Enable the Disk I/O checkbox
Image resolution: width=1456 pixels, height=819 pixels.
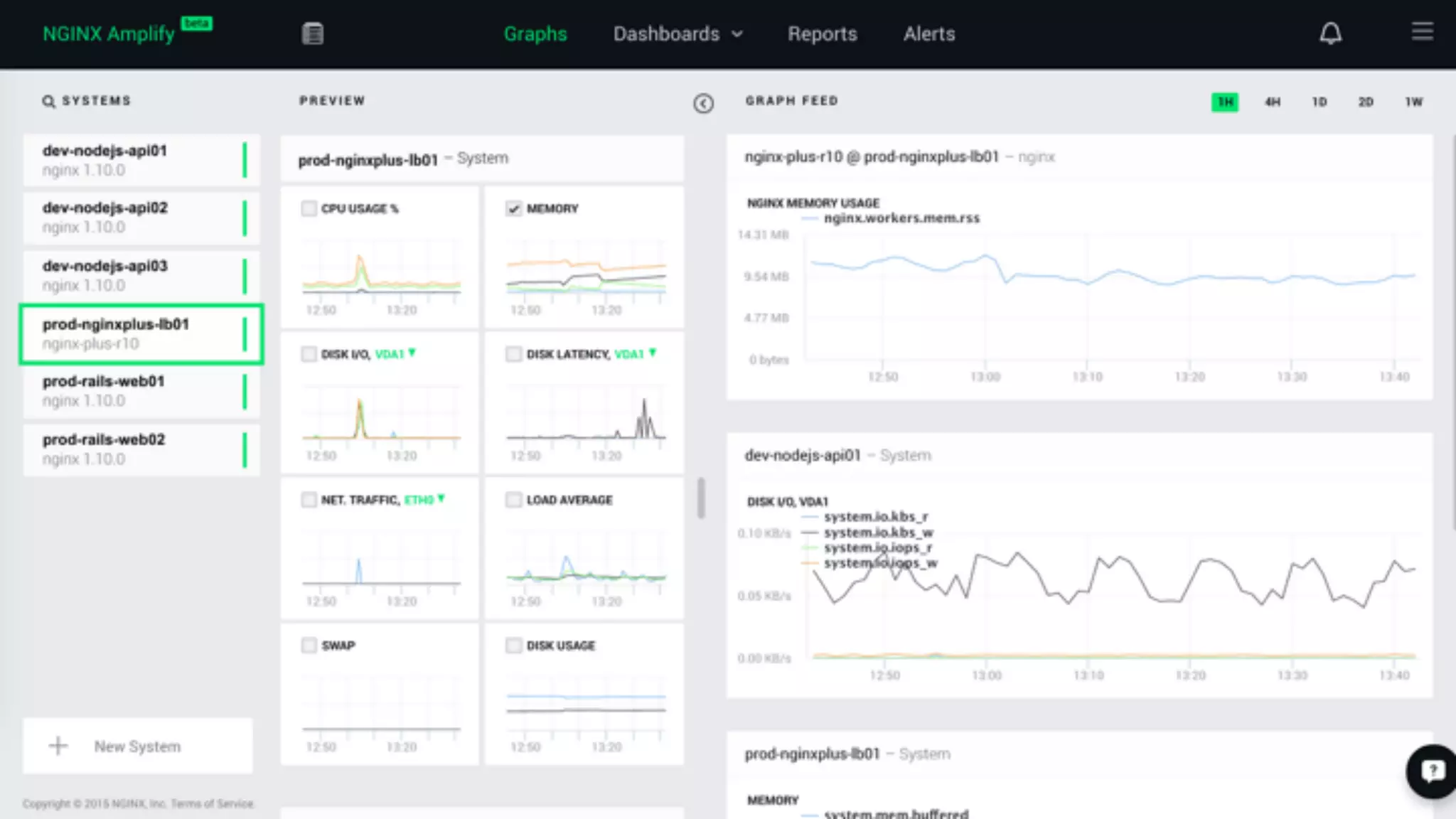(309, 354)
